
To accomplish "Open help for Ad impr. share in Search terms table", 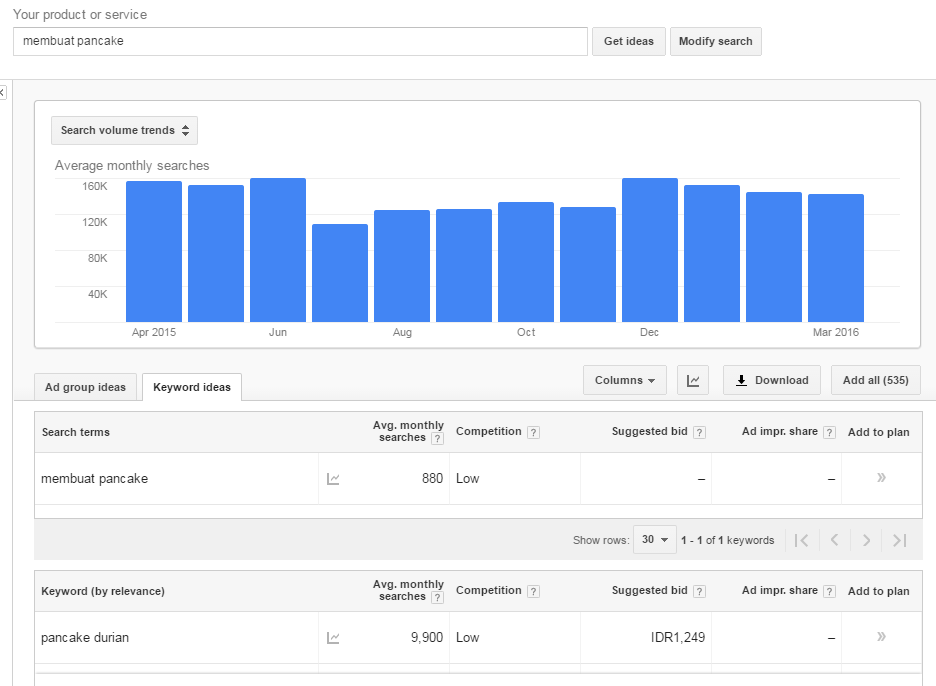I will click(829, 432).
